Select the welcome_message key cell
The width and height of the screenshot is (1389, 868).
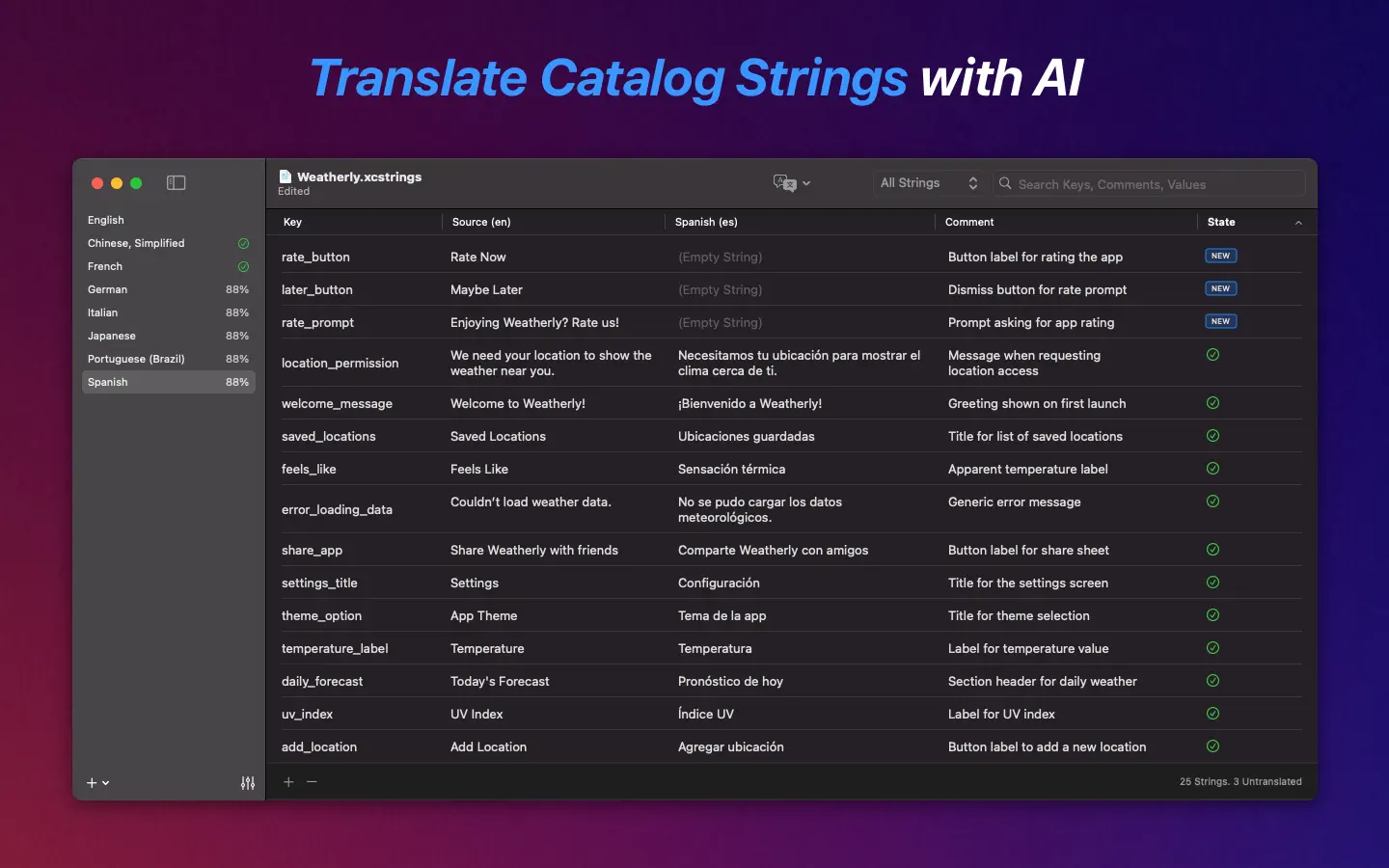tap(337, 403)
